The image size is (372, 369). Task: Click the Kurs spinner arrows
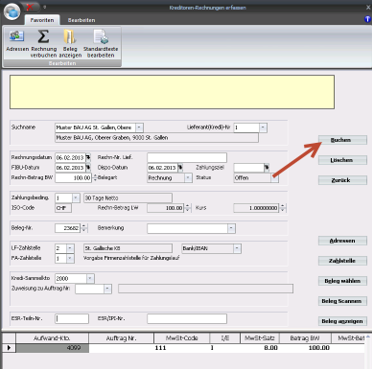[283, 208]
